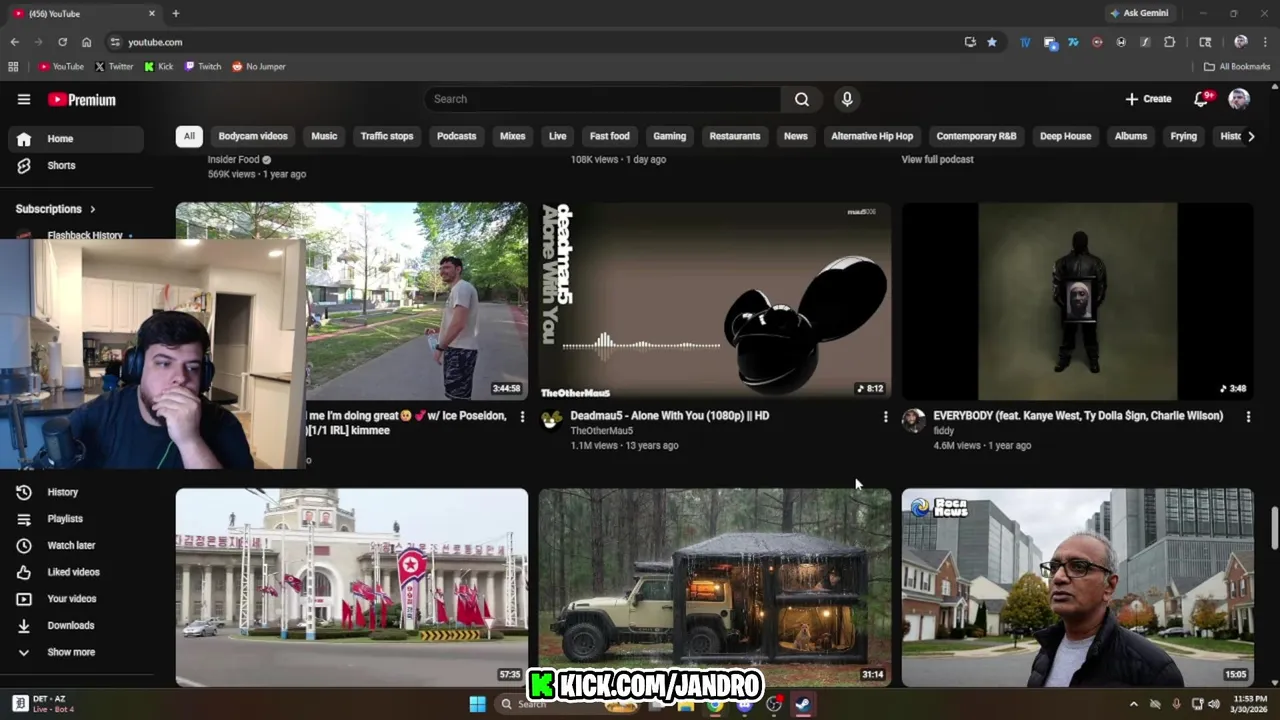This screenshot has height=720, width=1280.
Task: Expand Show more in sidebar
Action: click(75, 652)
